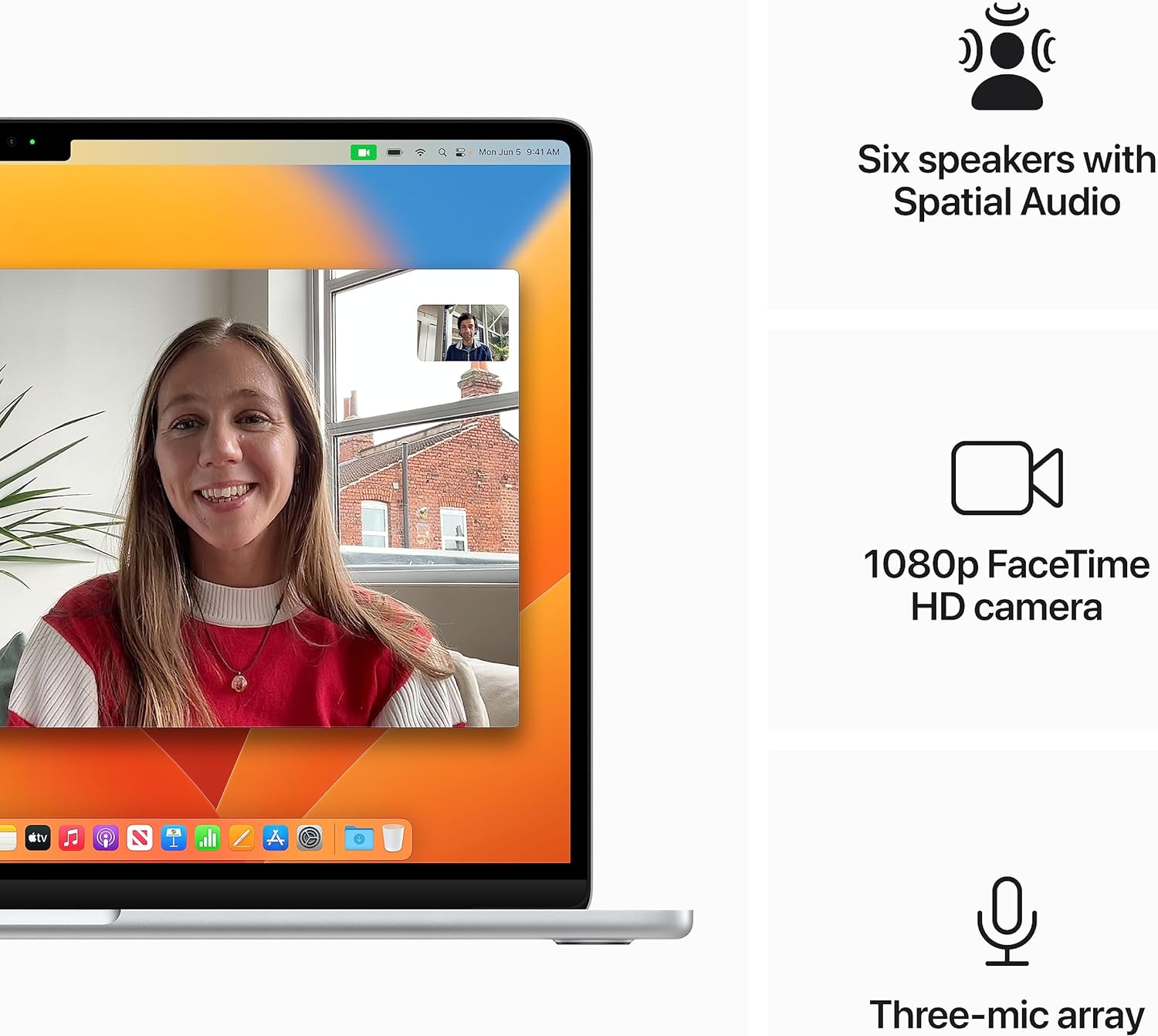Screen dimensions: 1158x1036
Task: Open the Podcasts app icon
Action: pyautogui.click(x=106, y=838)
